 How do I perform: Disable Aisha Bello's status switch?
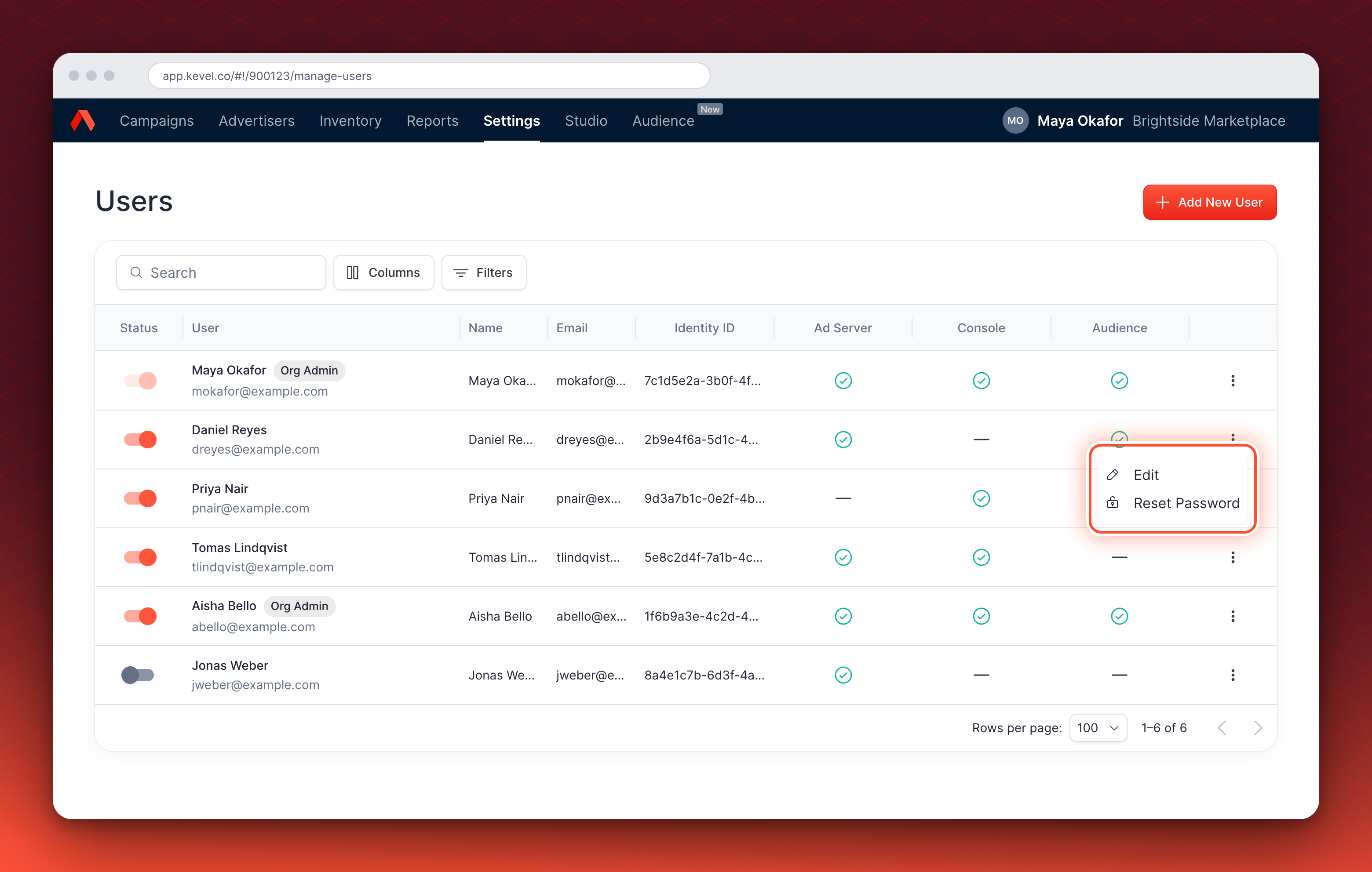[140, 616]
